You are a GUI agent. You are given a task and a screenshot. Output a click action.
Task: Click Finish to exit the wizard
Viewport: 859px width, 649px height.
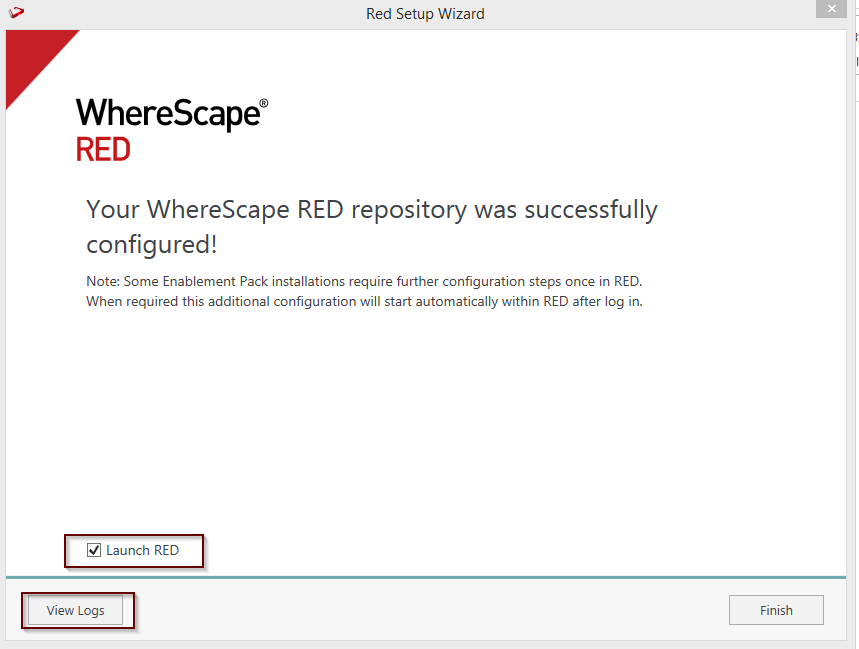tap(776, 610)
